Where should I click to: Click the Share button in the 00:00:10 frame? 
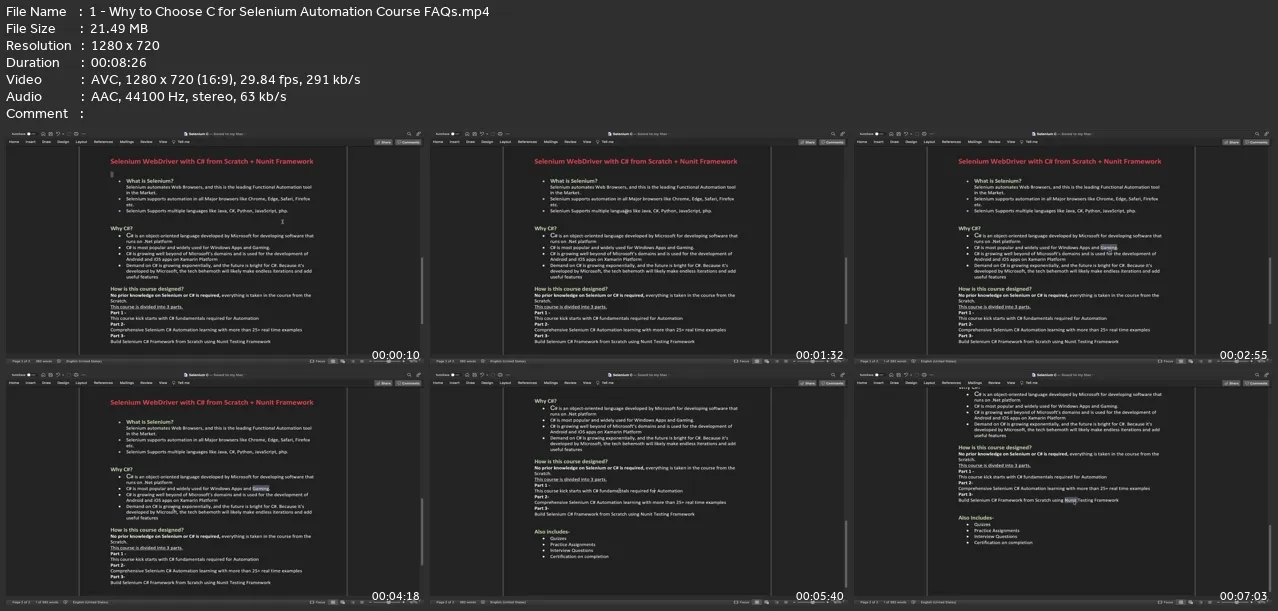click(x=383, y=142)
